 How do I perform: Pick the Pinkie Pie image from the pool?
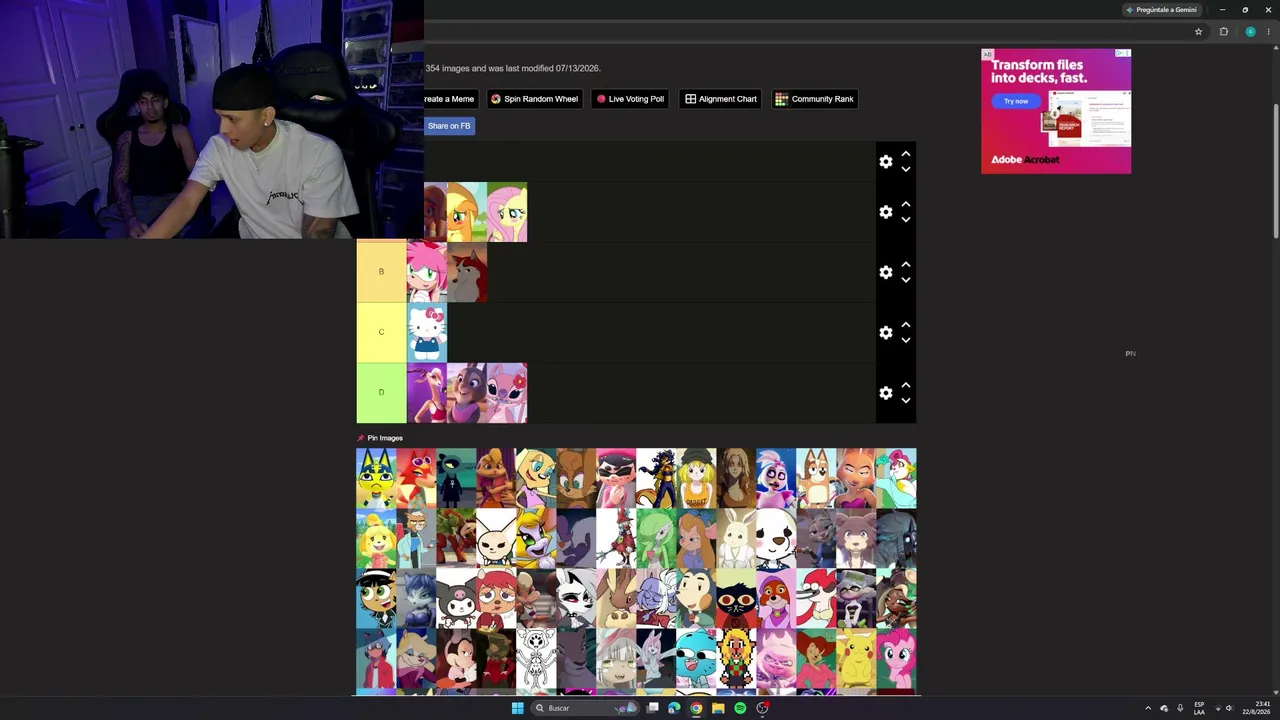point(896,659)
